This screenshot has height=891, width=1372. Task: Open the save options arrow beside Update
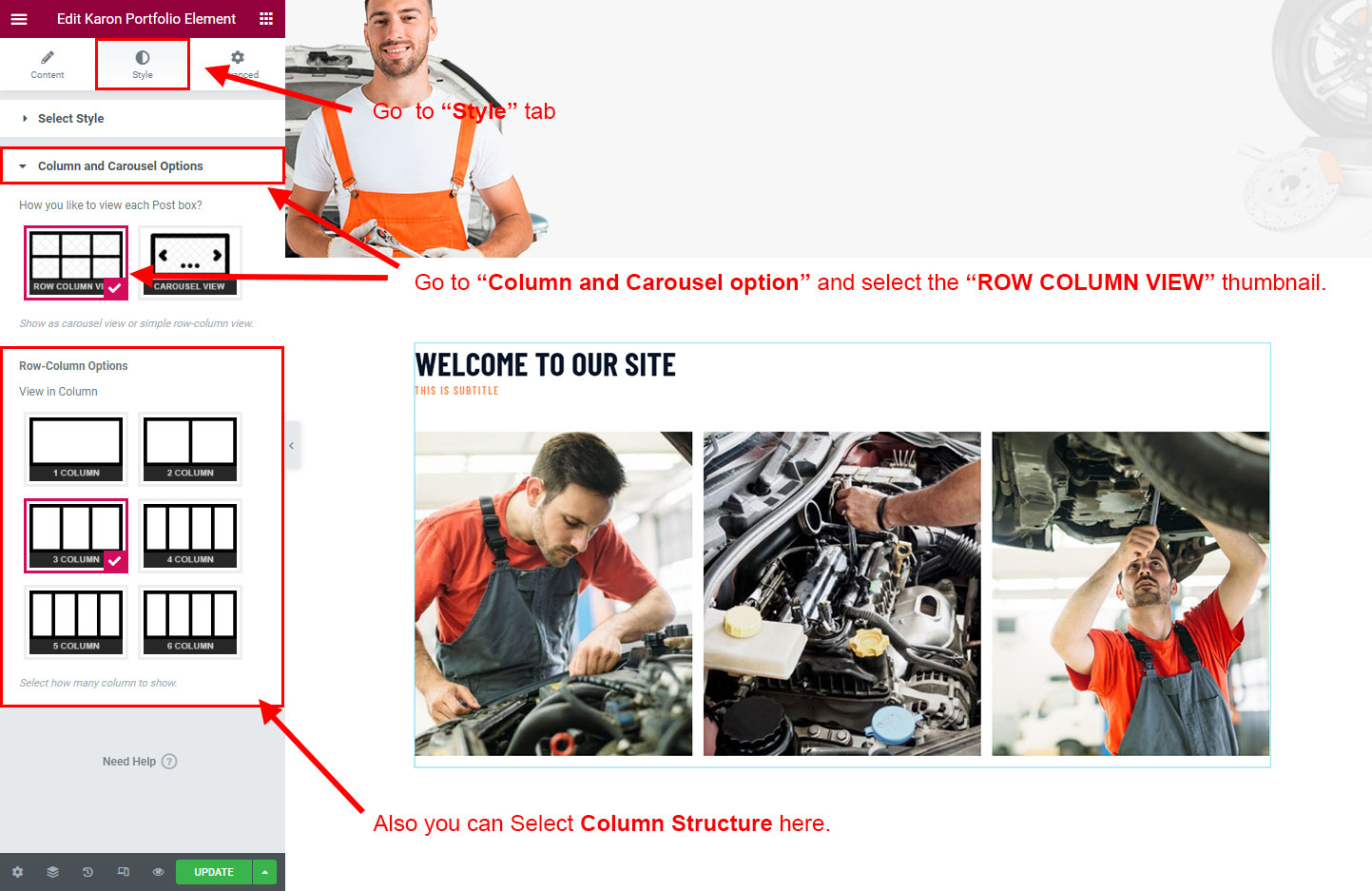click(x=265, y=872)
